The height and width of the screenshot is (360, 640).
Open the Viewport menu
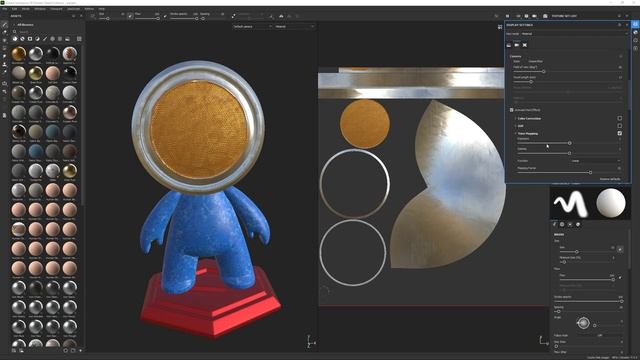56,9
